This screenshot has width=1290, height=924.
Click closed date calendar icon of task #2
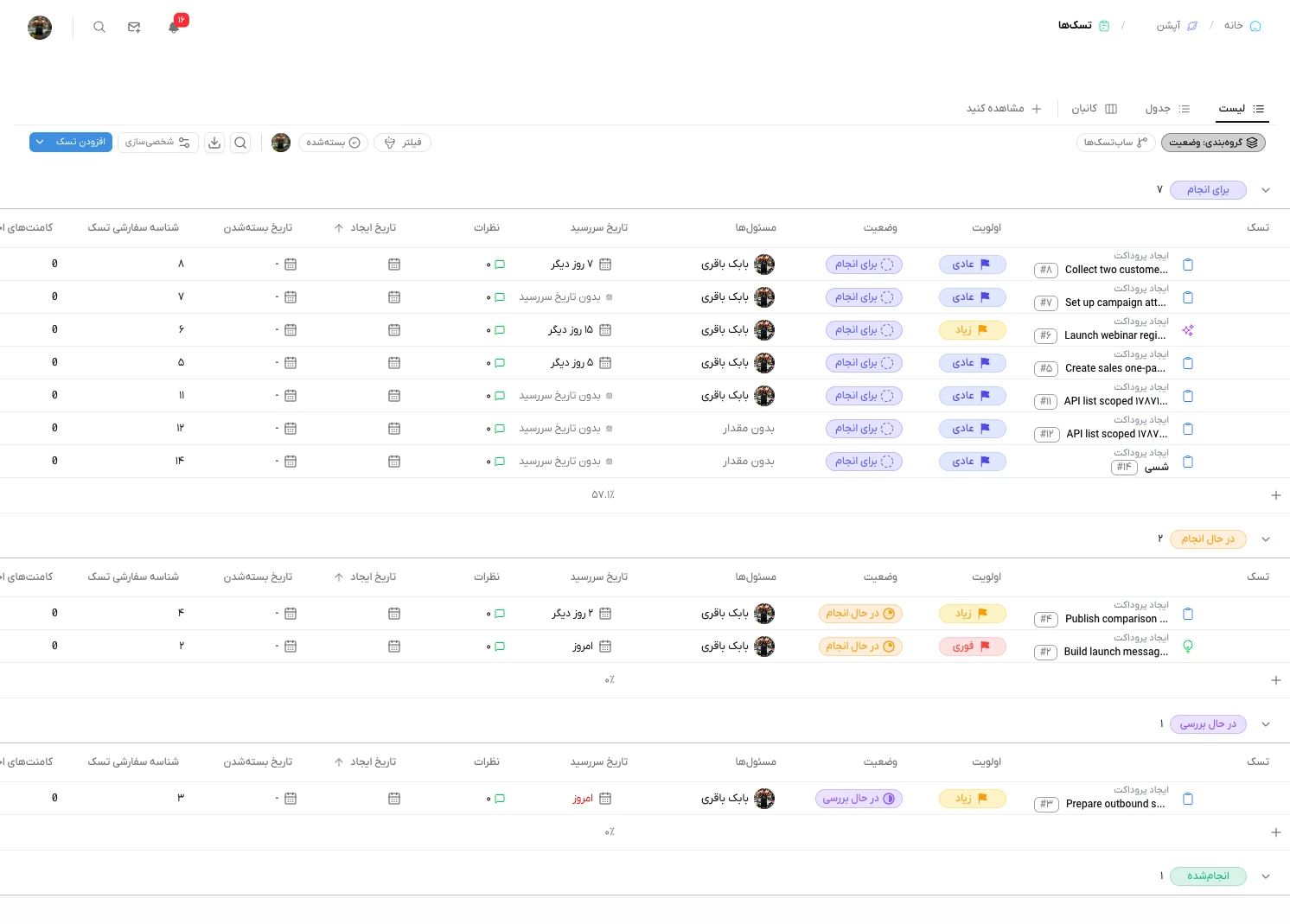(291, 647)
